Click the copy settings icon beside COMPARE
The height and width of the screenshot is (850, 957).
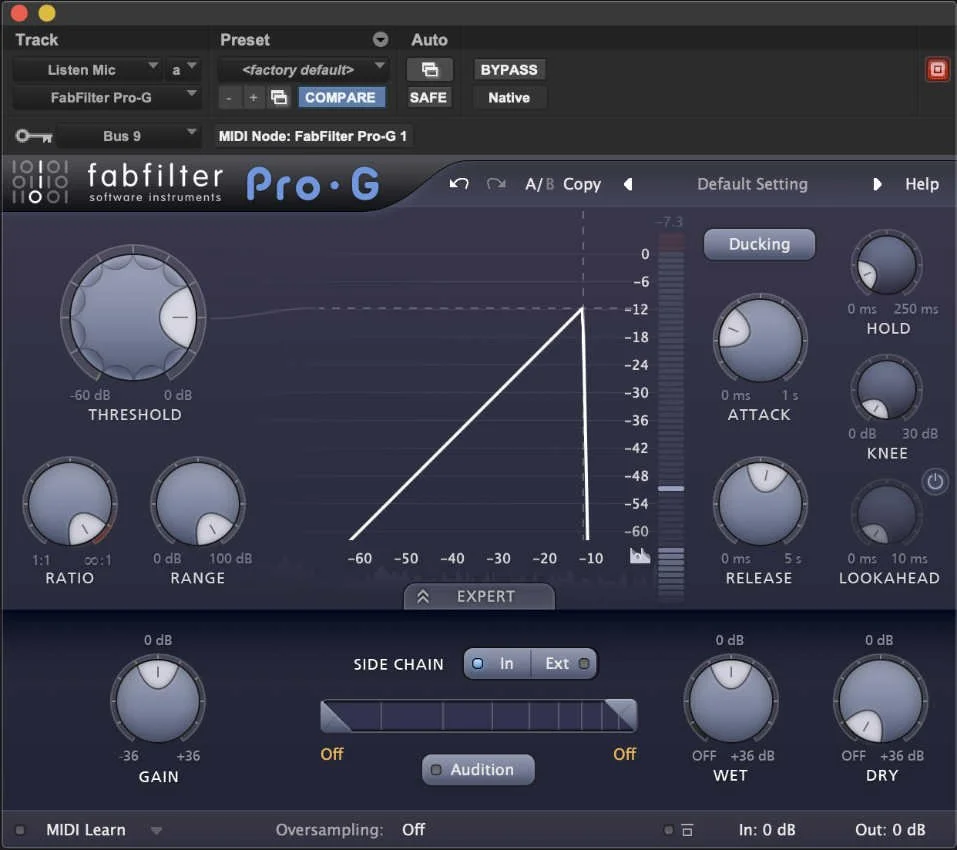tap(279, 98)
